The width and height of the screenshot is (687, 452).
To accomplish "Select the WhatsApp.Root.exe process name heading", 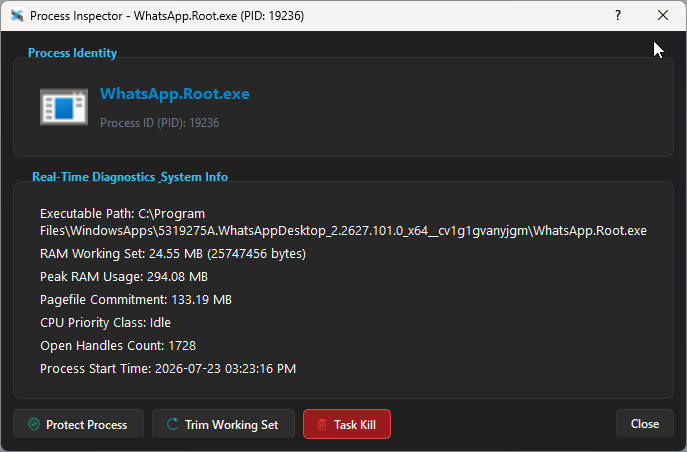I will [x=175, y=94].
